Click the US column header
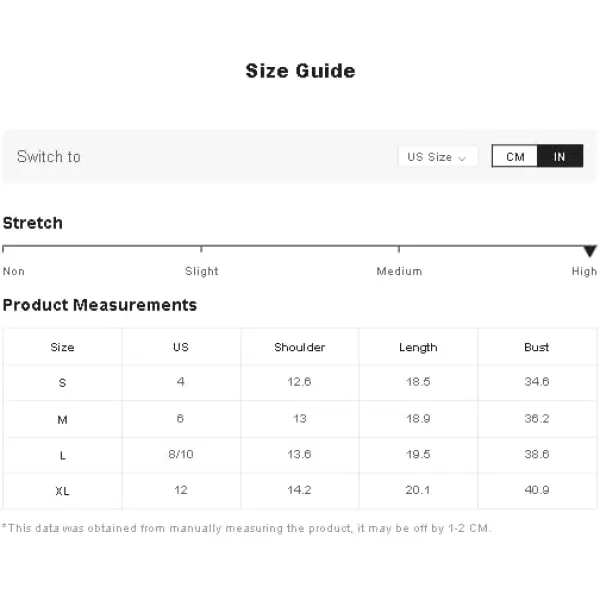Screen dimensions: 600x600 [181, 347]
